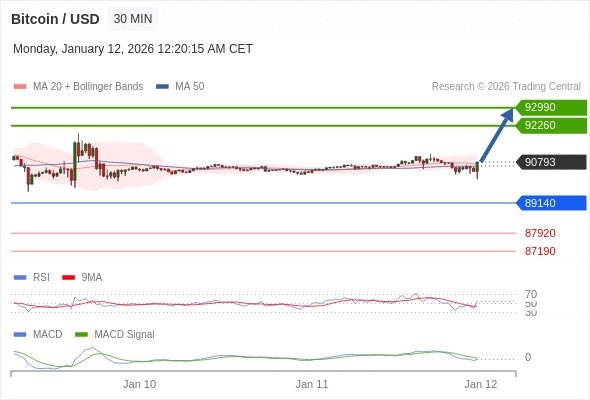590x400 pixels.
Task: Click the Jan 11 date axis label
Action: (x=312, y=384)
